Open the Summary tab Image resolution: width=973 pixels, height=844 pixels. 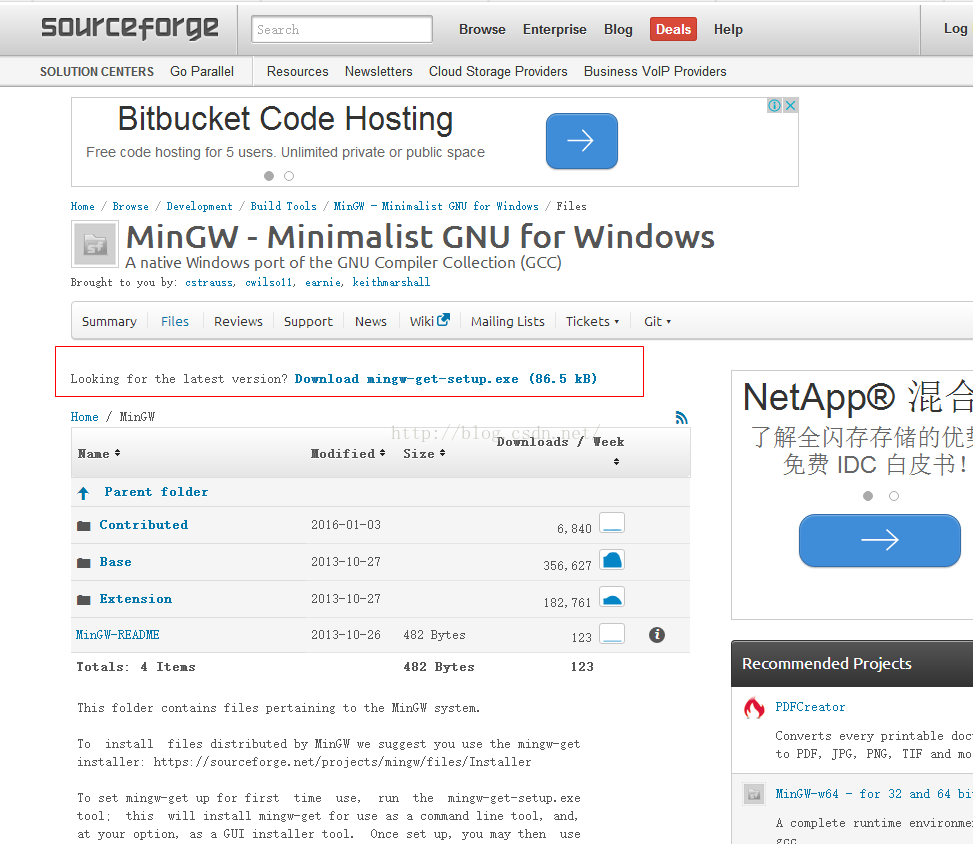coord(109,321)
